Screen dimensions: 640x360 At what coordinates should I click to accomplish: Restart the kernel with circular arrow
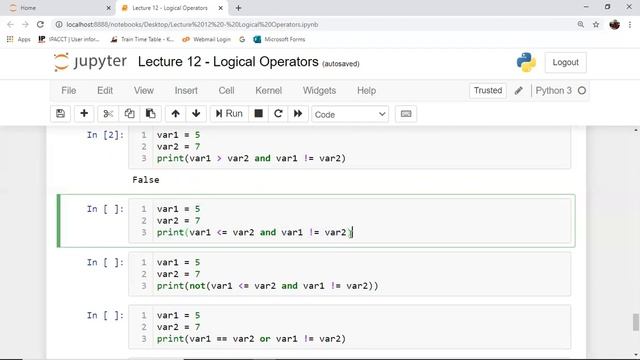[278, 114]
